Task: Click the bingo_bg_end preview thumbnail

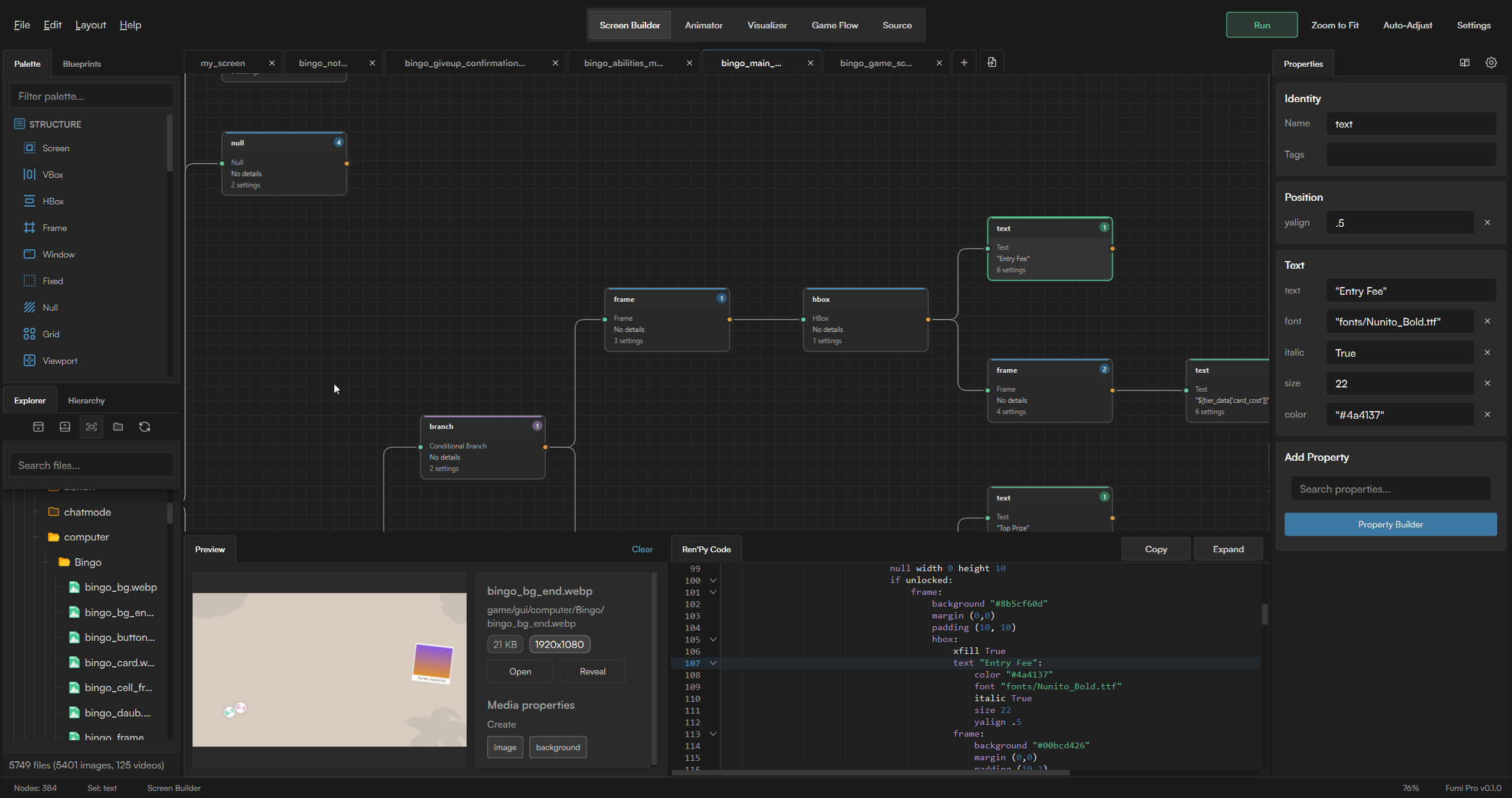Action: (x=329, y=669)
